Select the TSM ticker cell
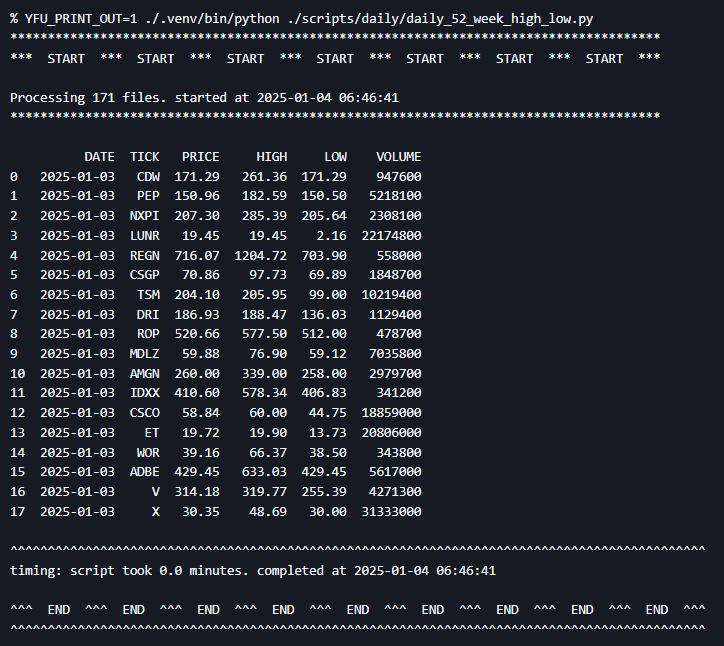 [148, 295]
